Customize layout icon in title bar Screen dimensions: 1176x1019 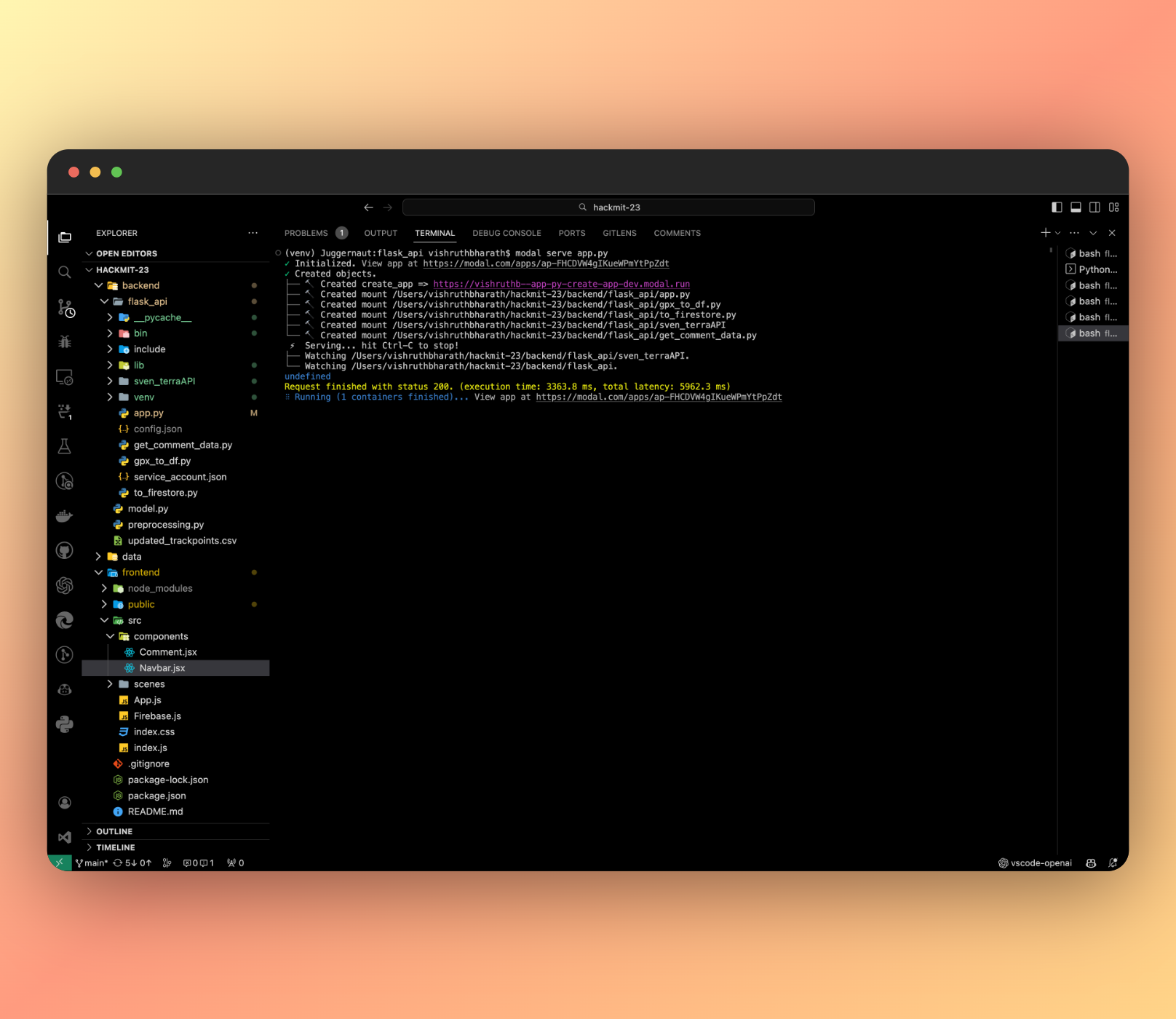(x=1114, y=207)
